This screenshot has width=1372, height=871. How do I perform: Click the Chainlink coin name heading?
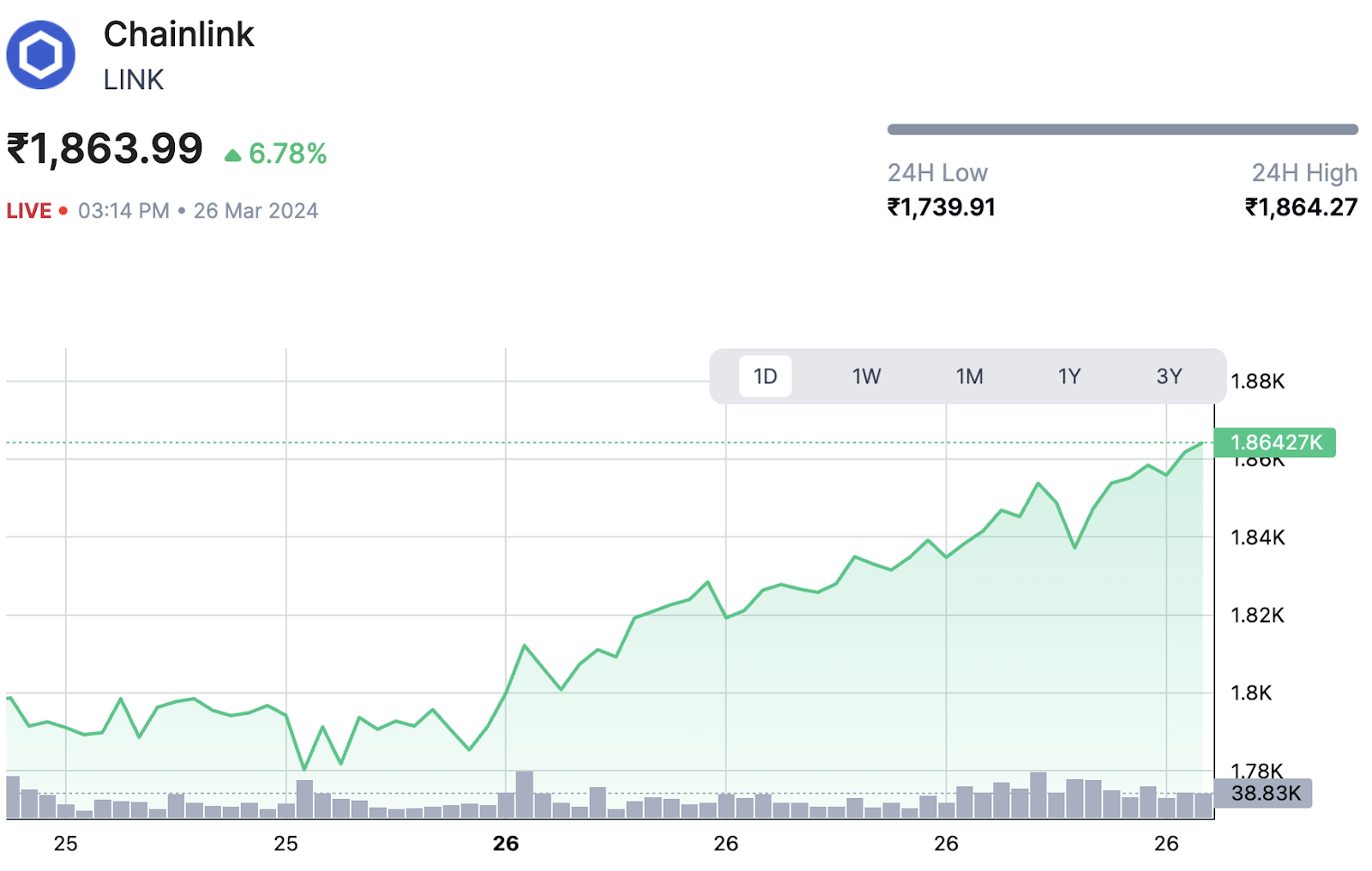[x=178, y=34]
